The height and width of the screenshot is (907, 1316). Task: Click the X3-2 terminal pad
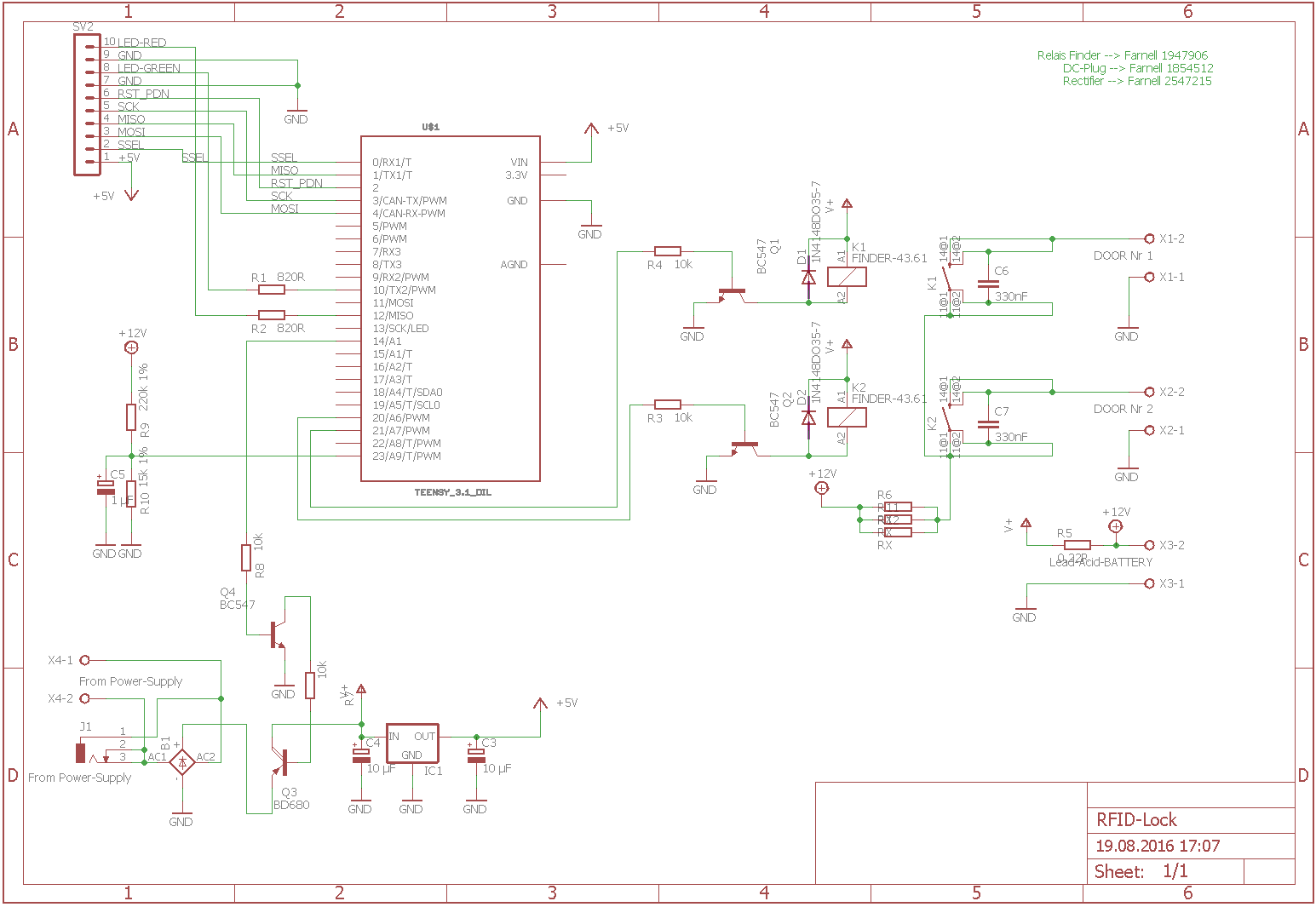[x=1149, y=545]
